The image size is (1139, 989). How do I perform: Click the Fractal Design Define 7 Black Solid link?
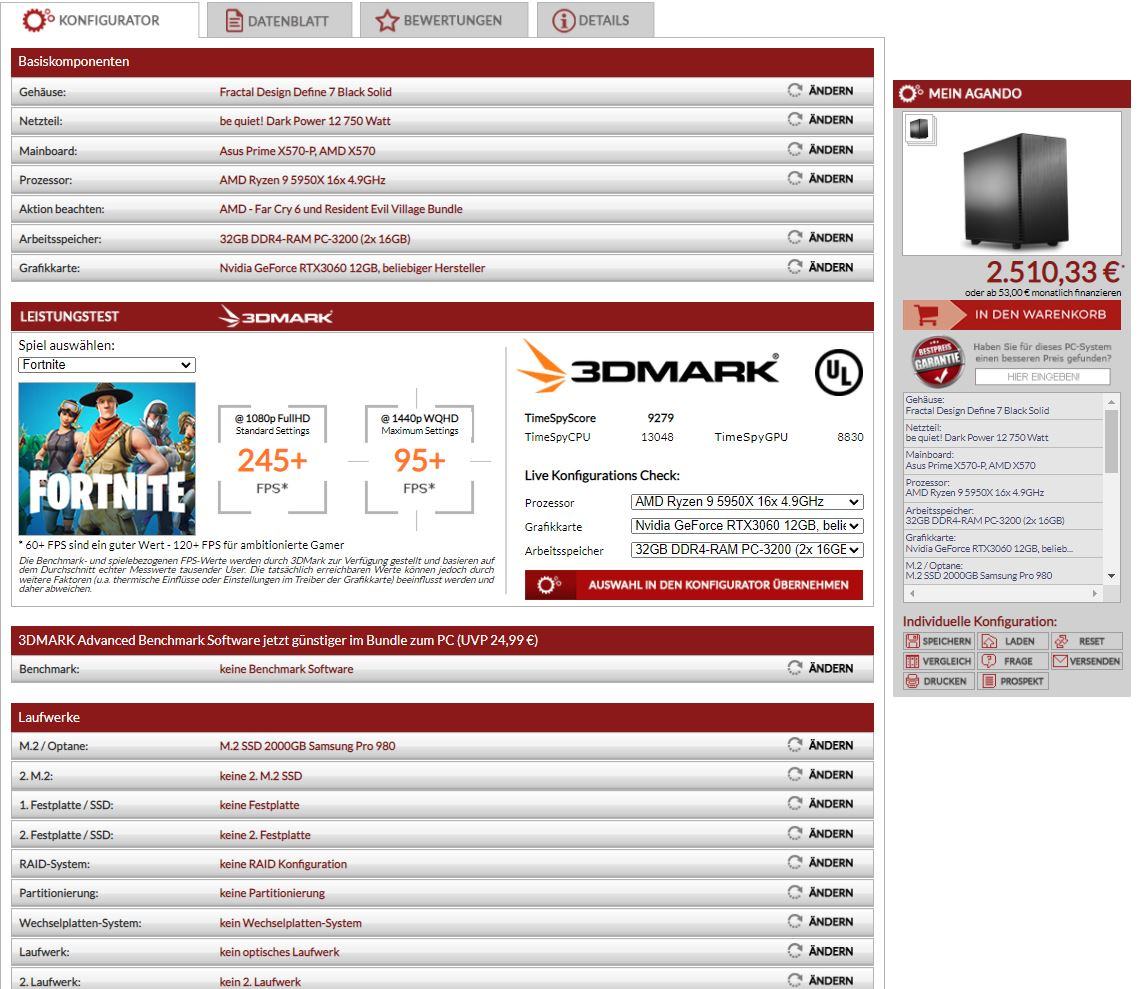[x=305, y=92]
